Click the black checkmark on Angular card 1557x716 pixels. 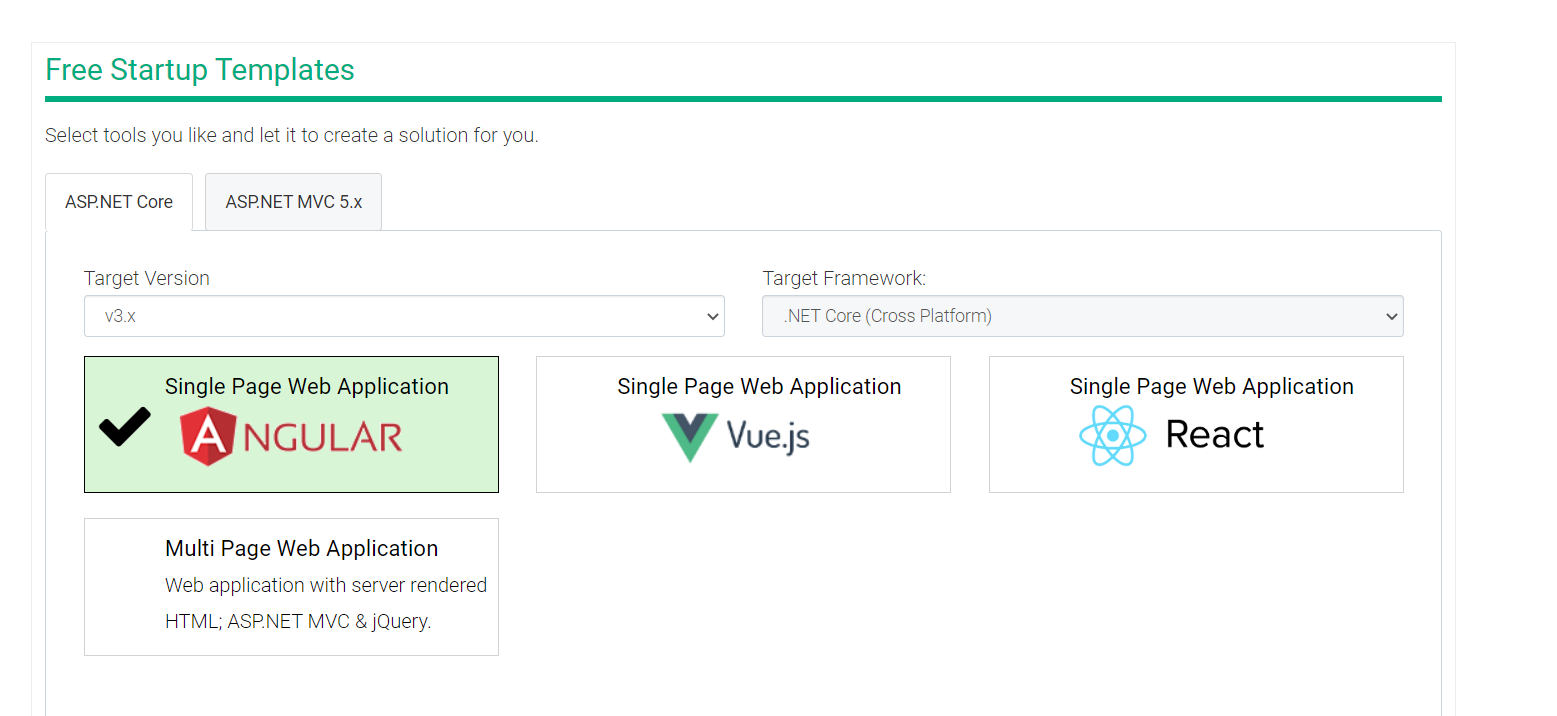pyautogui.click(x=125, y=427)
